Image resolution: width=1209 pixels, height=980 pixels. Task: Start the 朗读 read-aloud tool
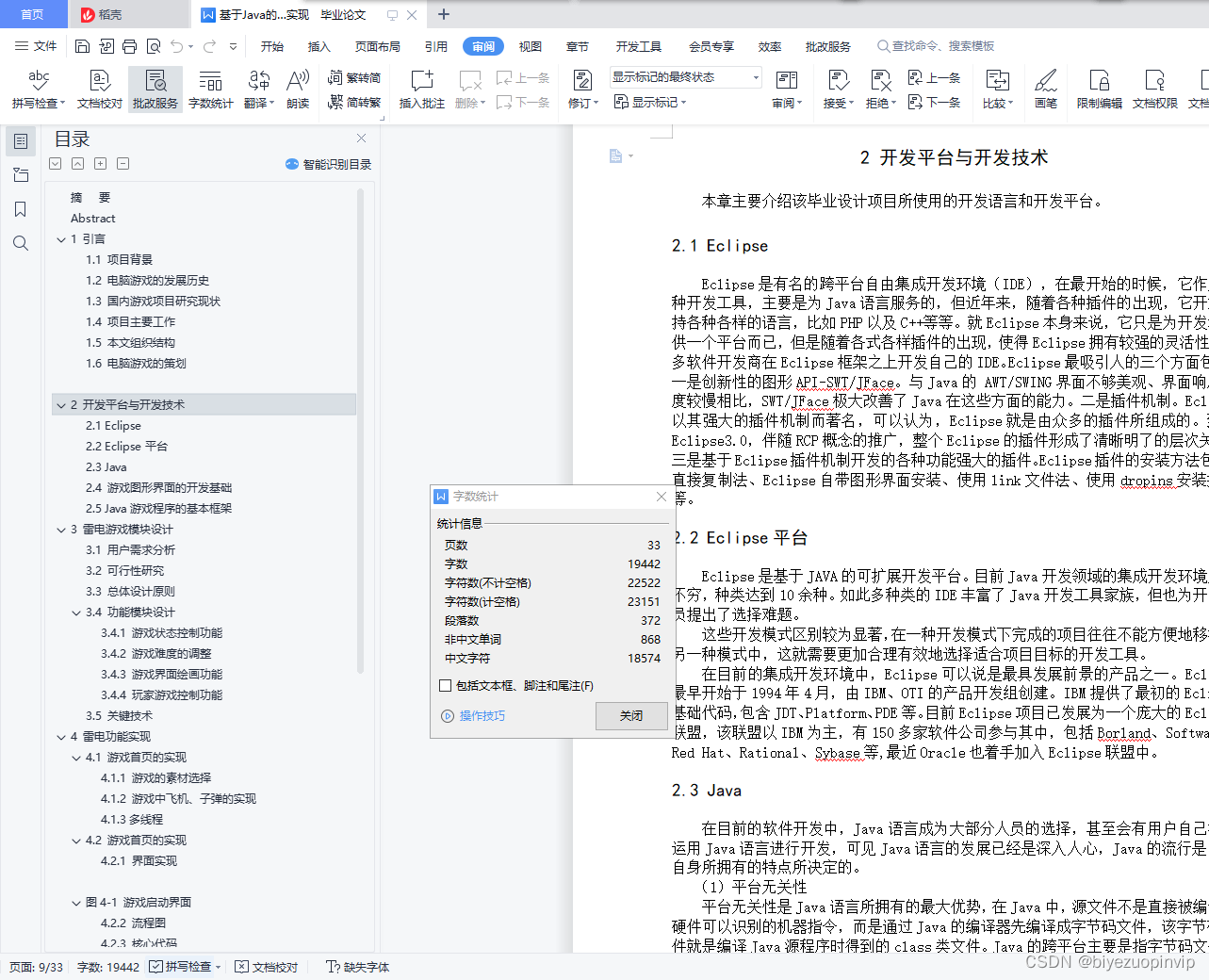pos(298,90)
